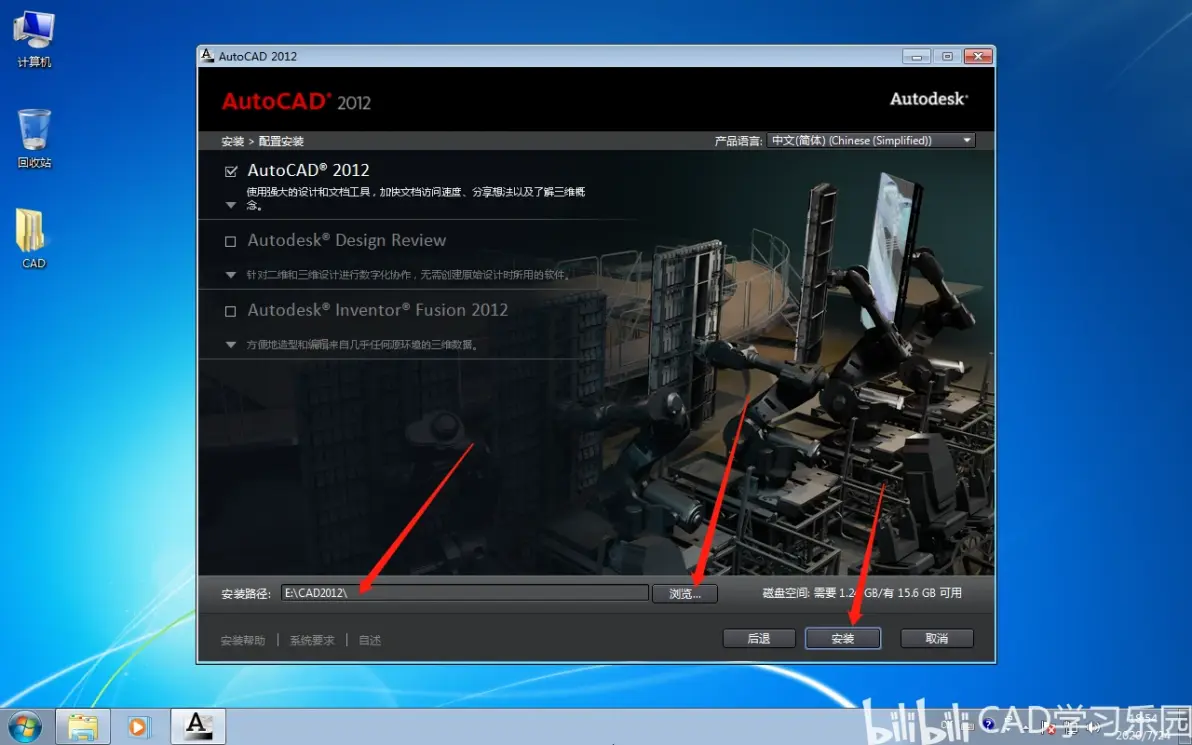The height and width of the screenshot is (745, 1192).
Task: Close the AutoCAD 2012 installer window
Action: pyautogui.click(x=978, y=56)
